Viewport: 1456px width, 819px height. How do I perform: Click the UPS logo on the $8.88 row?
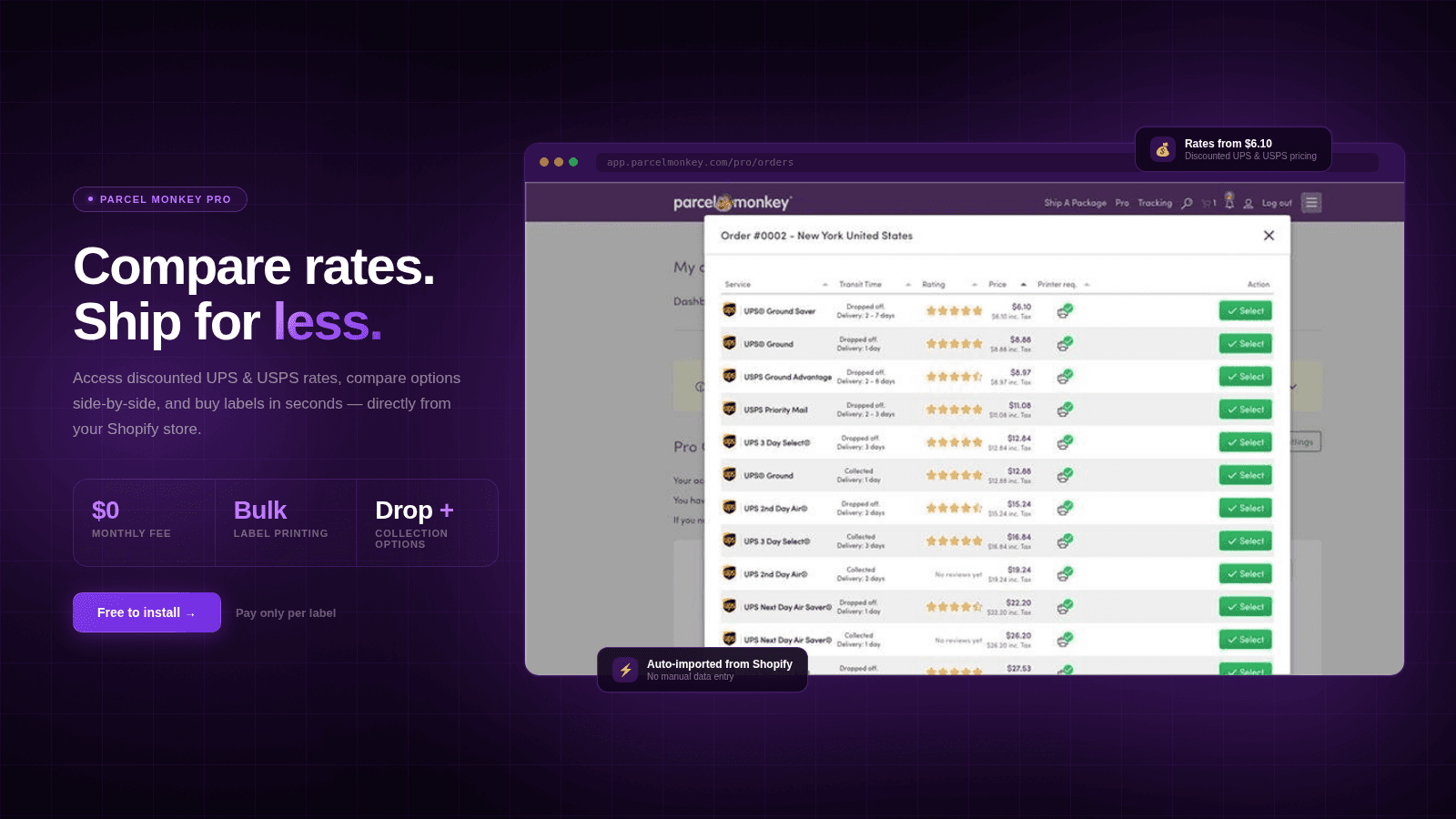pos(729,343)
